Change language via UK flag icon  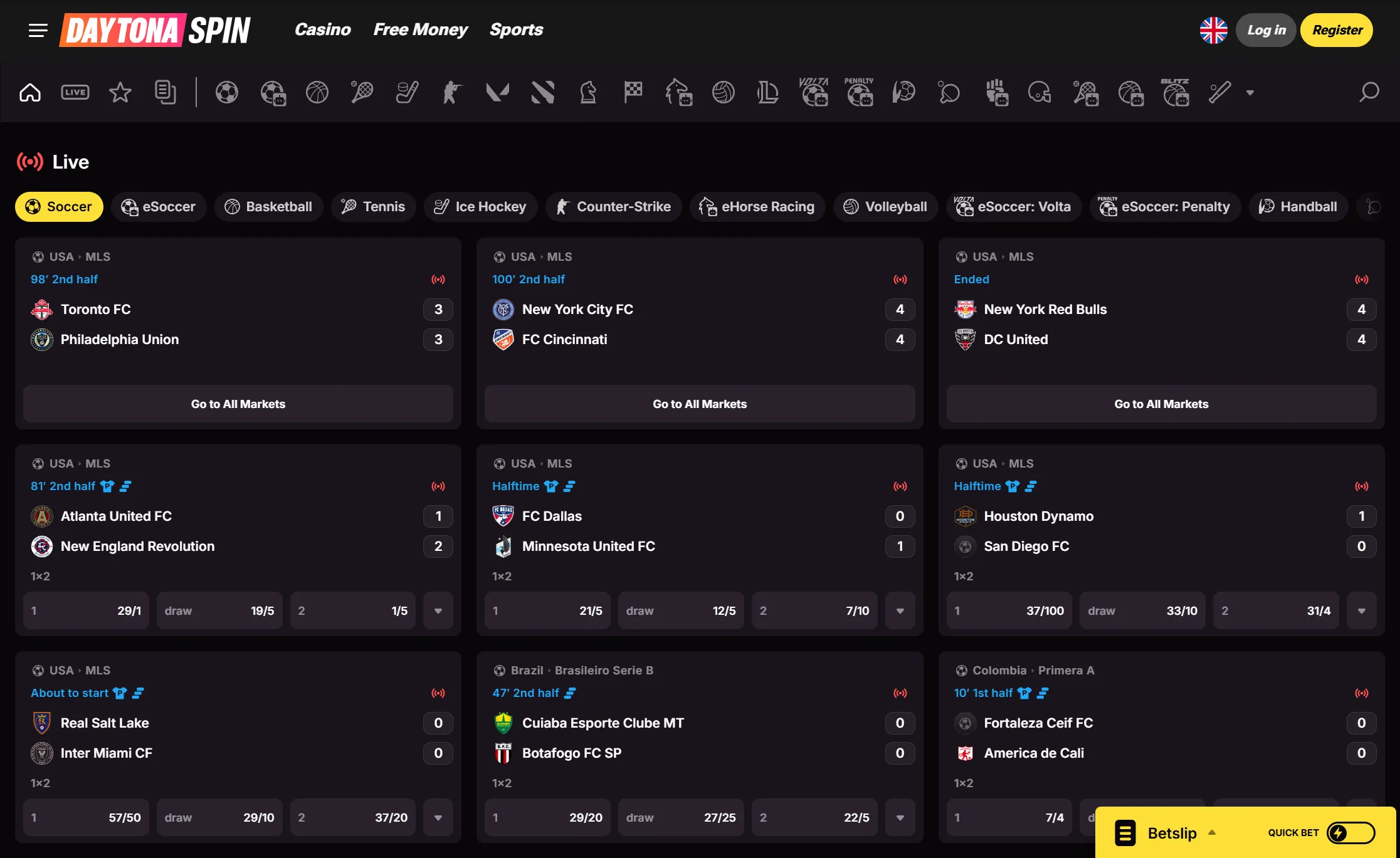1214,30
